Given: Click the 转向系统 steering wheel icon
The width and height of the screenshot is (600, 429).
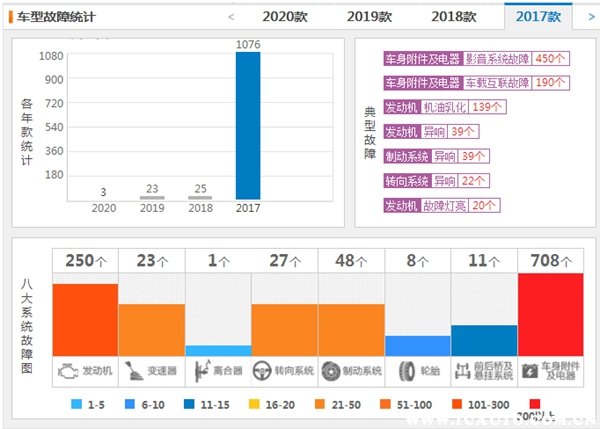Looking at the screenshot, I should click(x=264, y=370).
